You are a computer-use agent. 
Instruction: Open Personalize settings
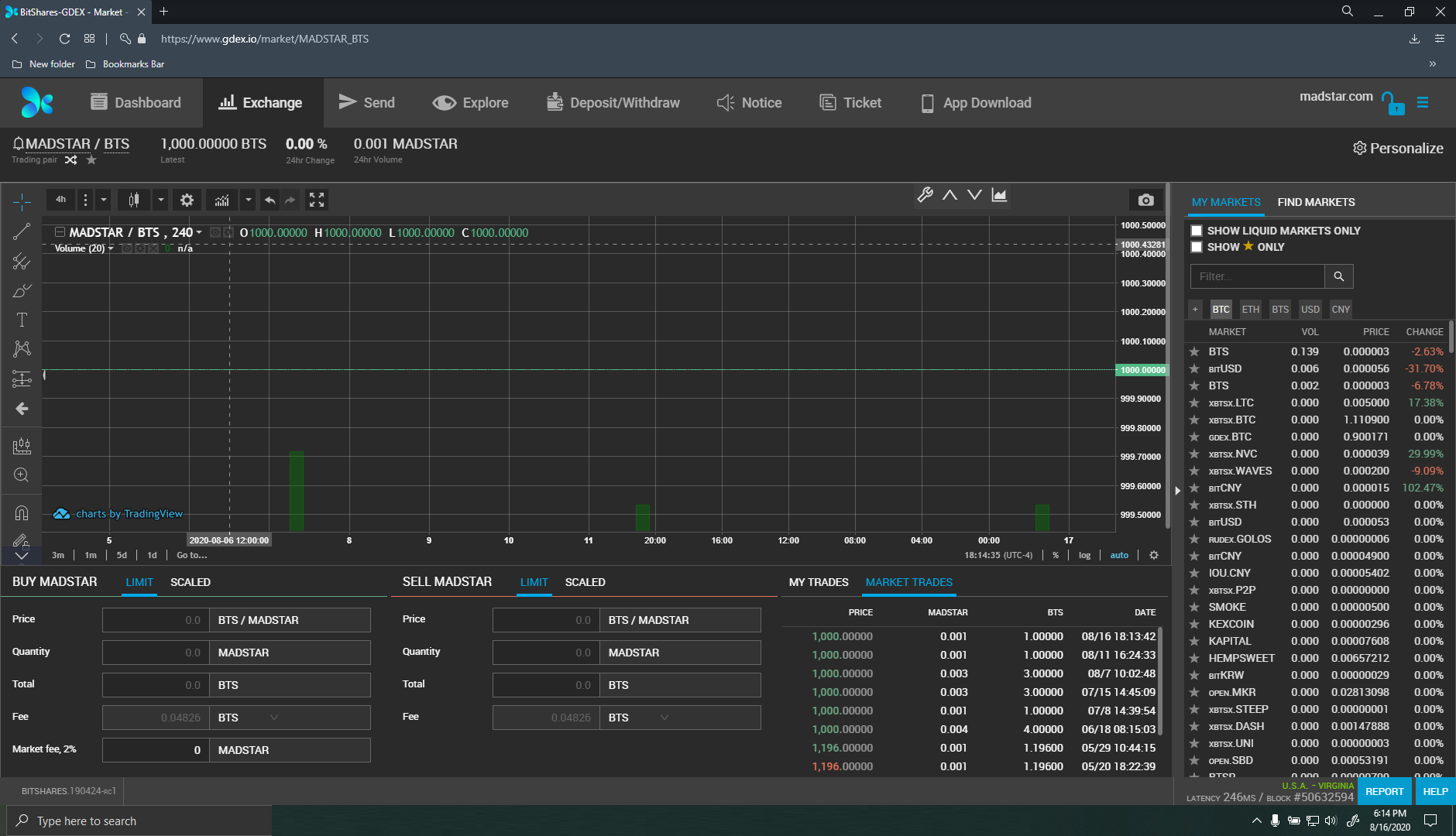click(x=1398, y=148)
